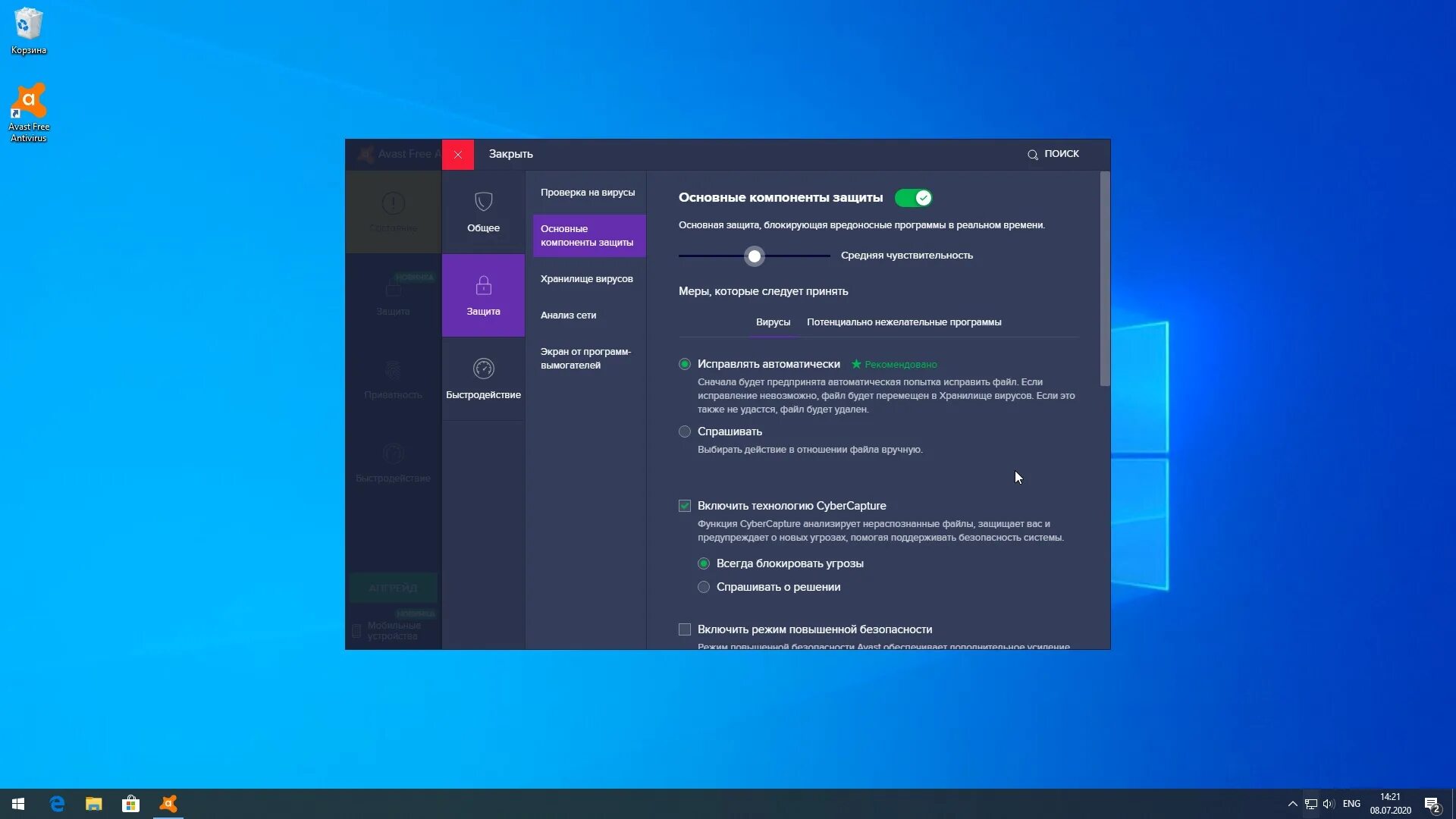Open Microsoft Store from taskbar
This screenshot has width=1456, height=819.
coord(130,804)
